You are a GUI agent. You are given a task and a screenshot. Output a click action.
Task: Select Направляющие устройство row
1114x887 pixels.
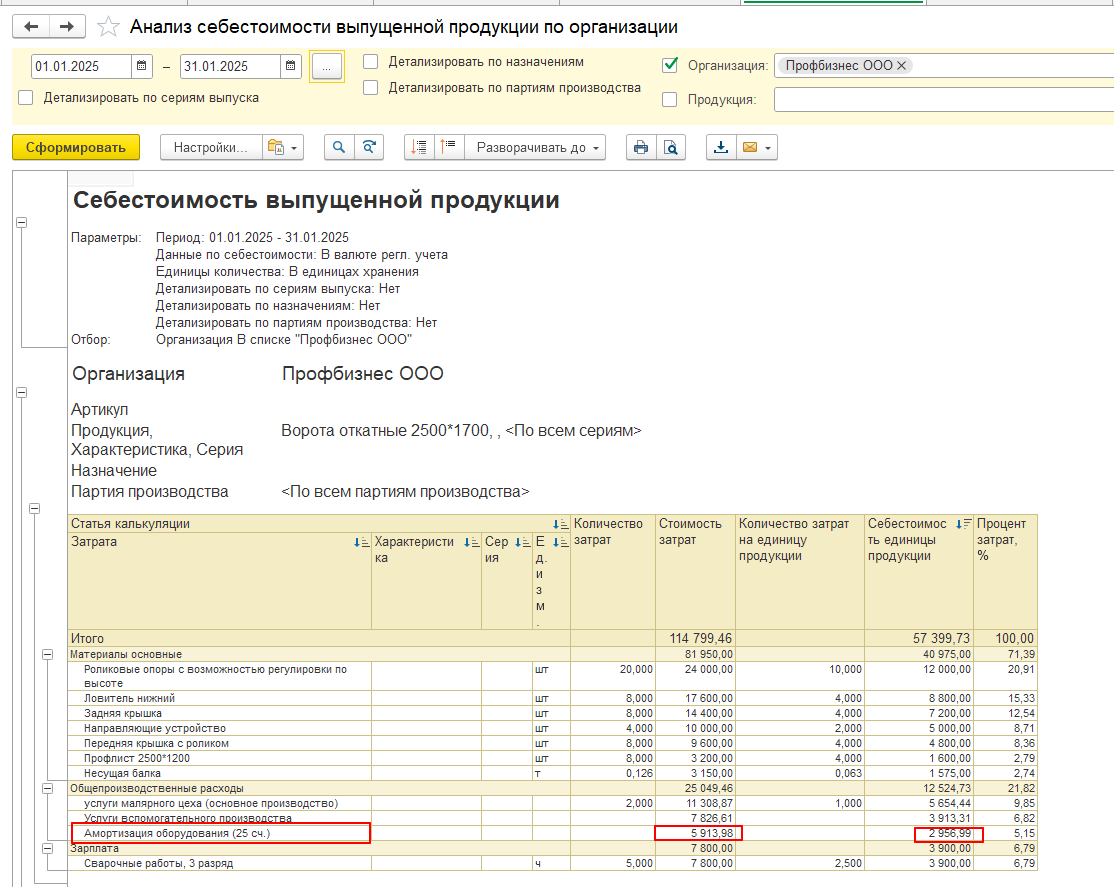[553, 729]
